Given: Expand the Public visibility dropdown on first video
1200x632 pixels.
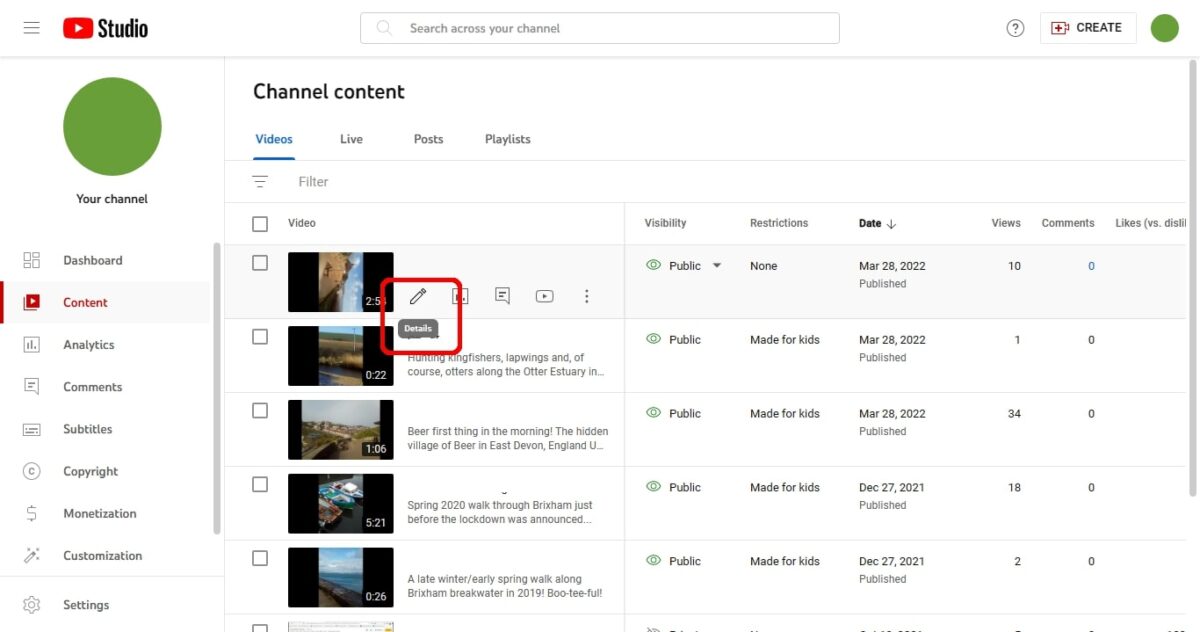Looking at the screenshot, I should [717, 266].
